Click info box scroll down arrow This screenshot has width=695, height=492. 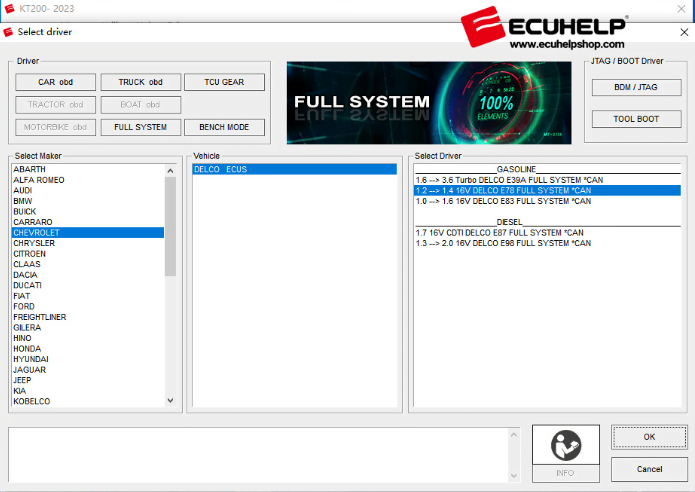pyautogui.click(x=514, y=476)
